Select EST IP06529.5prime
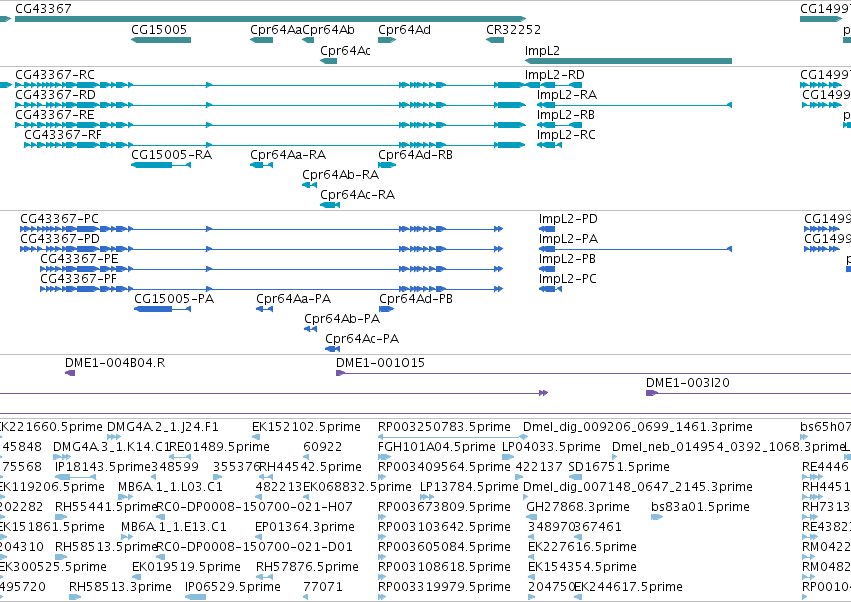The width and height of the screenshot is (851, 602). pyautogui.click(x=233, y=587)
